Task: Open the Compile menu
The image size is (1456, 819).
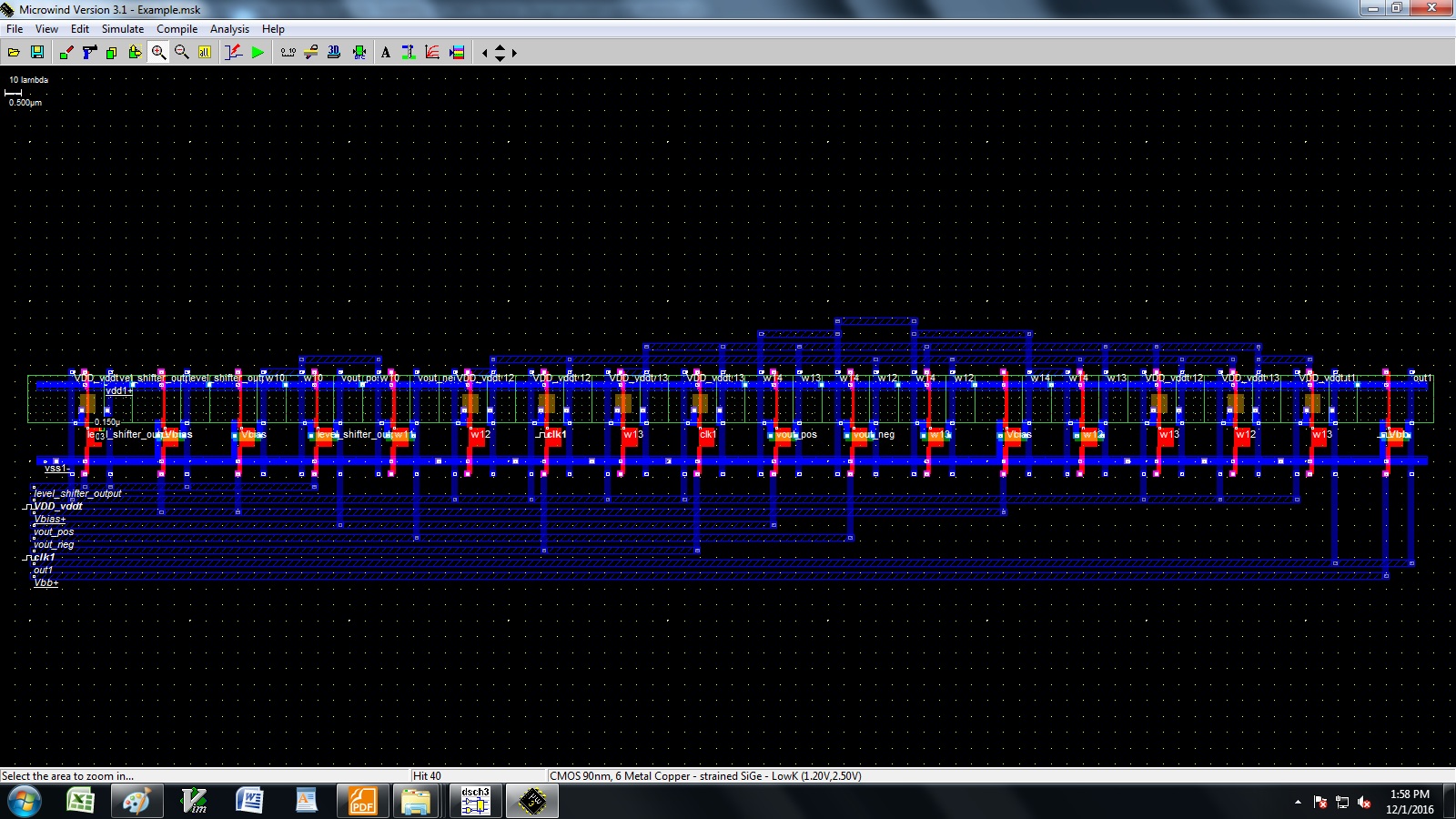Action: 177,29
